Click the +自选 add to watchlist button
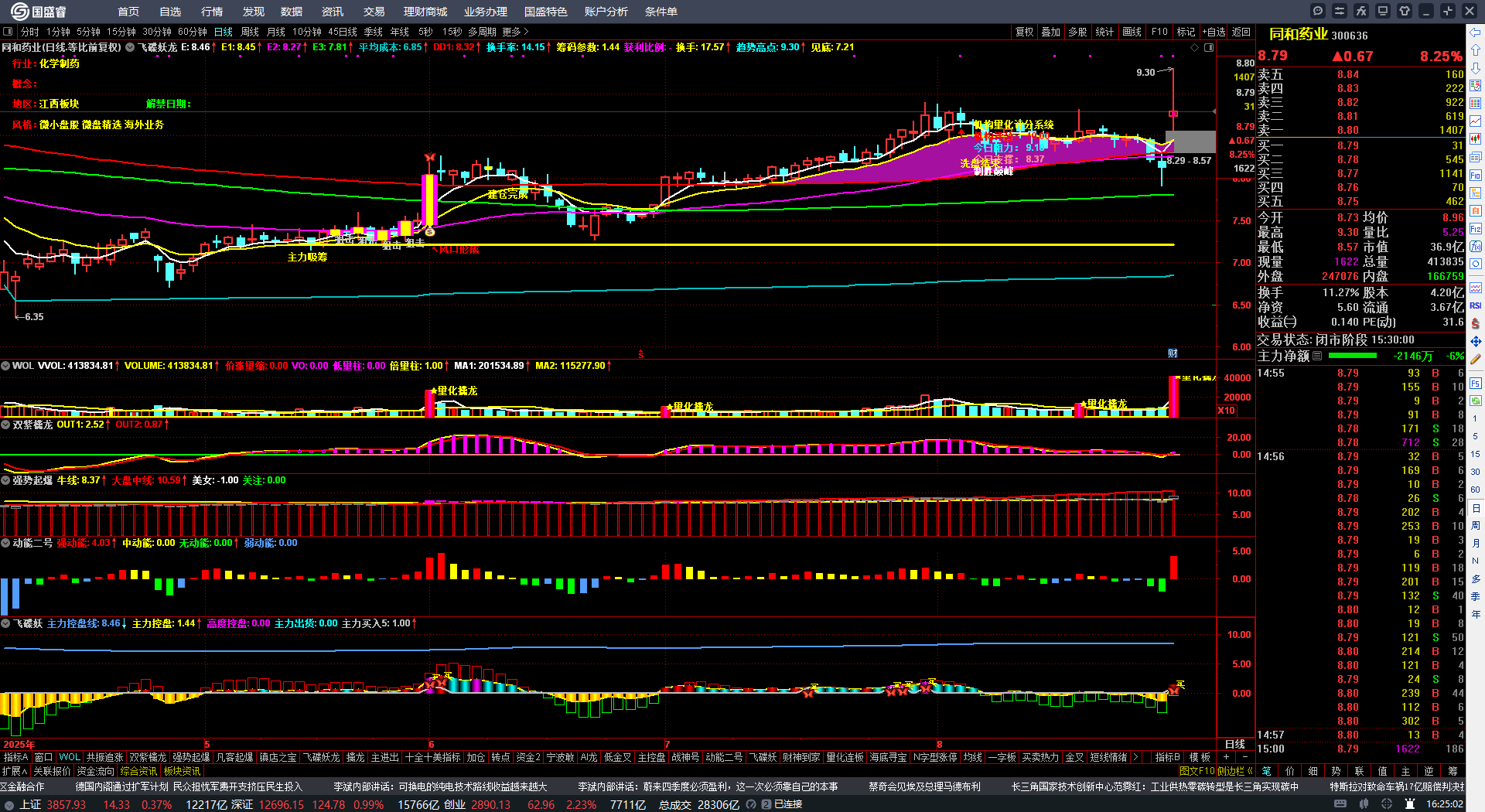The width and height of the screenshot is (1485, 812). click(x=1214, y=32)
